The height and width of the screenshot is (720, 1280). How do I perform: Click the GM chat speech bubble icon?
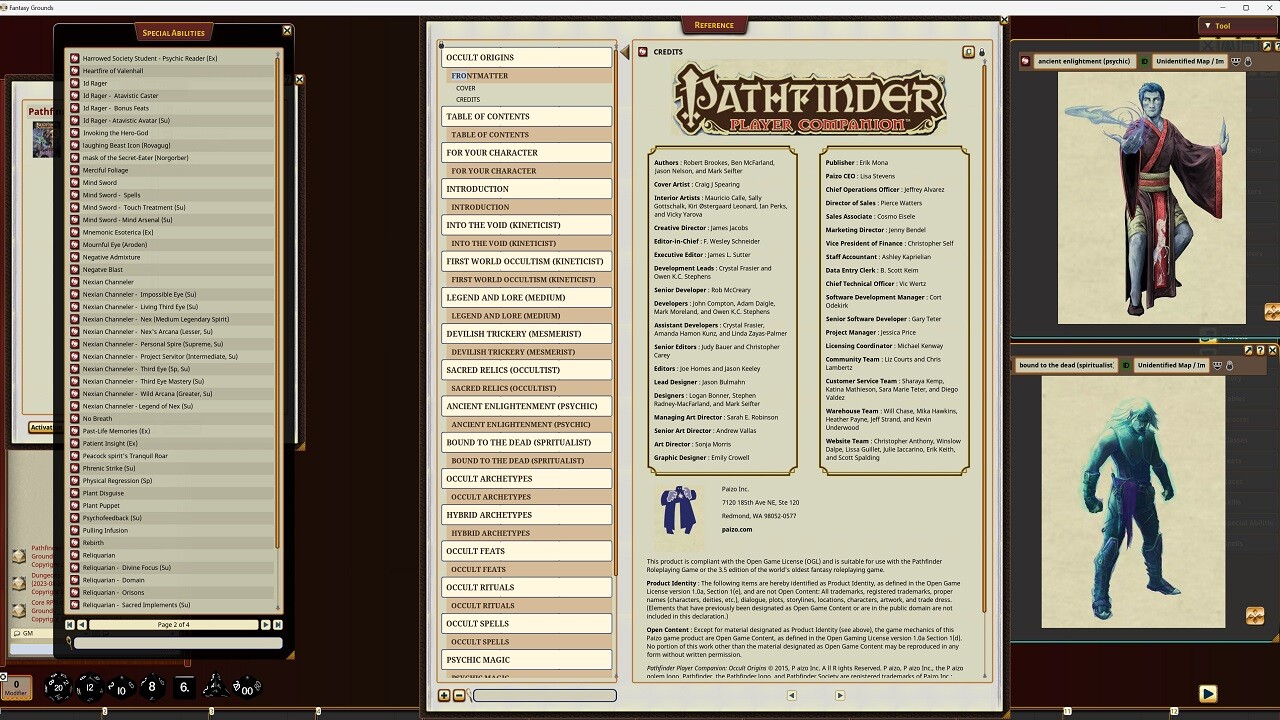coord(17,633)
